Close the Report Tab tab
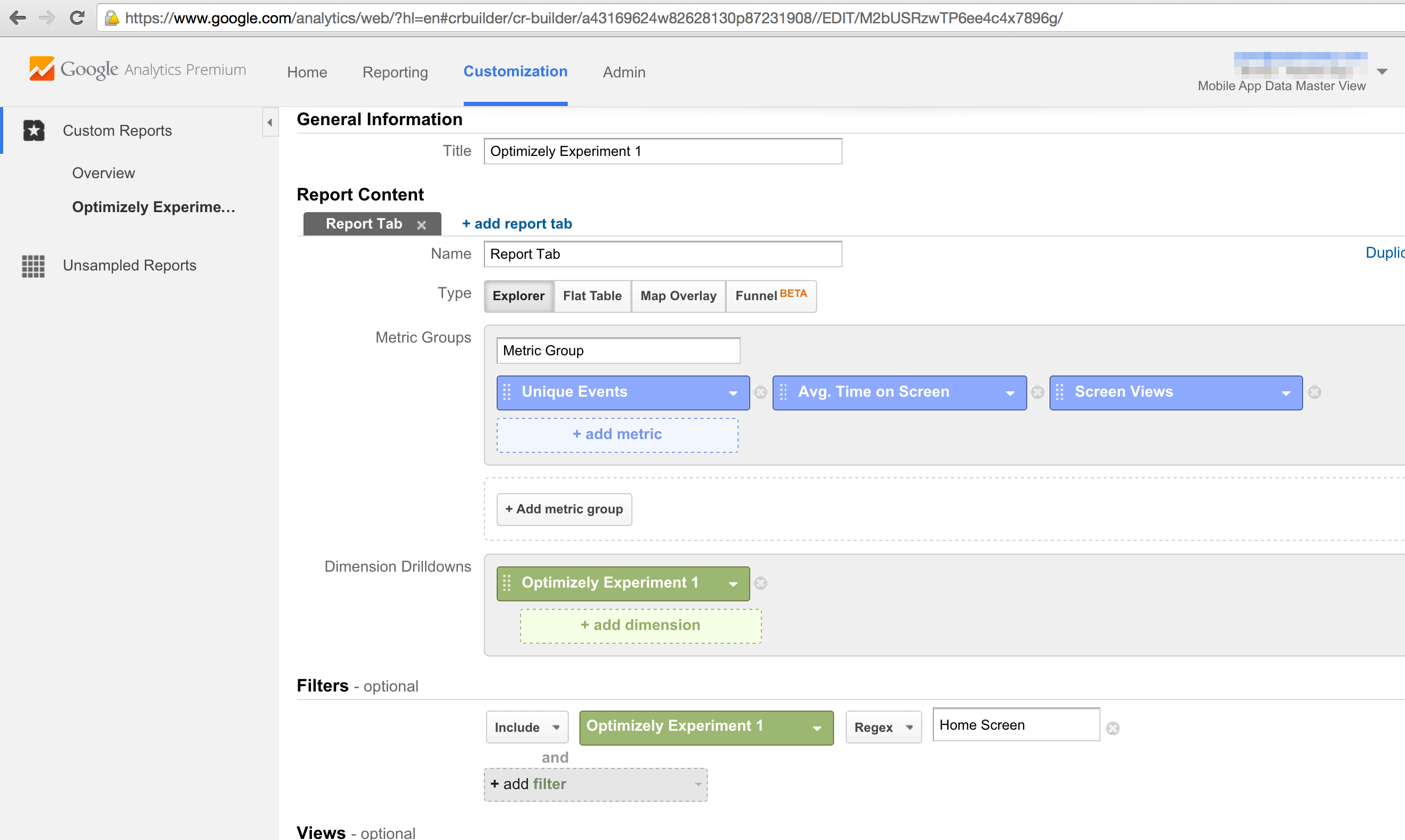 tap(421, 225)
